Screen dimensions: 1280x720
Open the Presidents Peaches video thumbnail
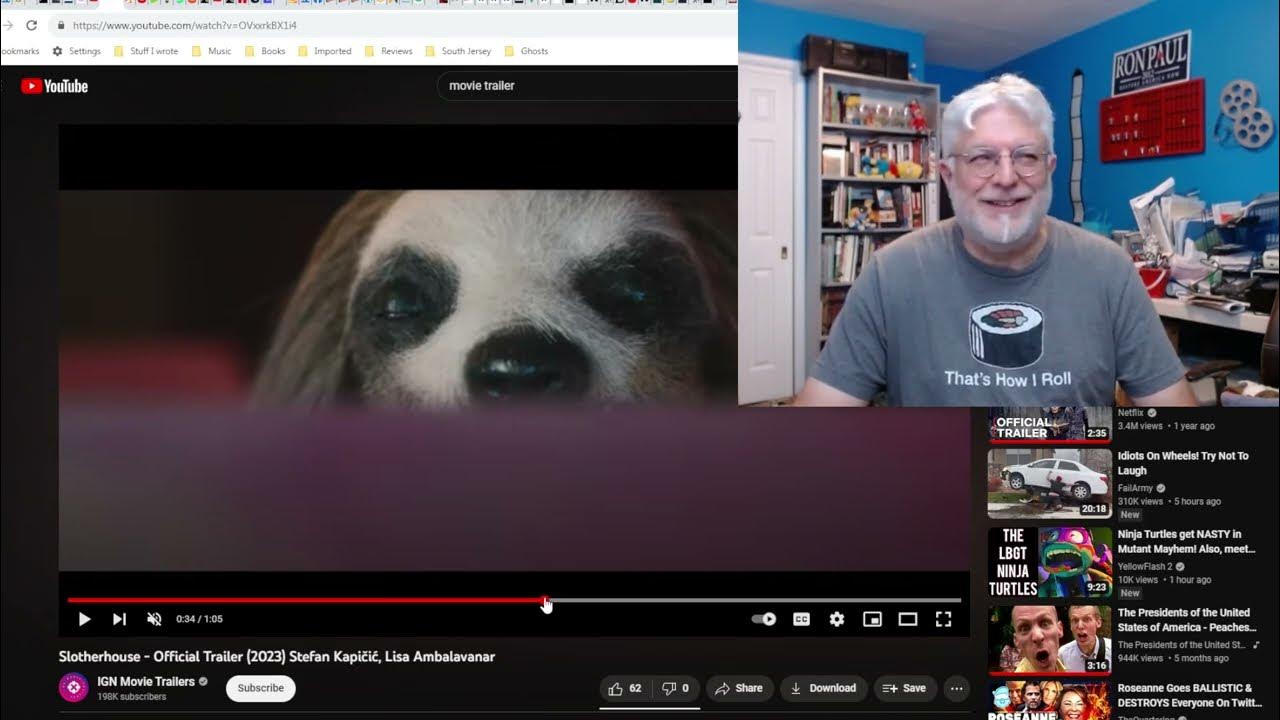pos(1049,640)
